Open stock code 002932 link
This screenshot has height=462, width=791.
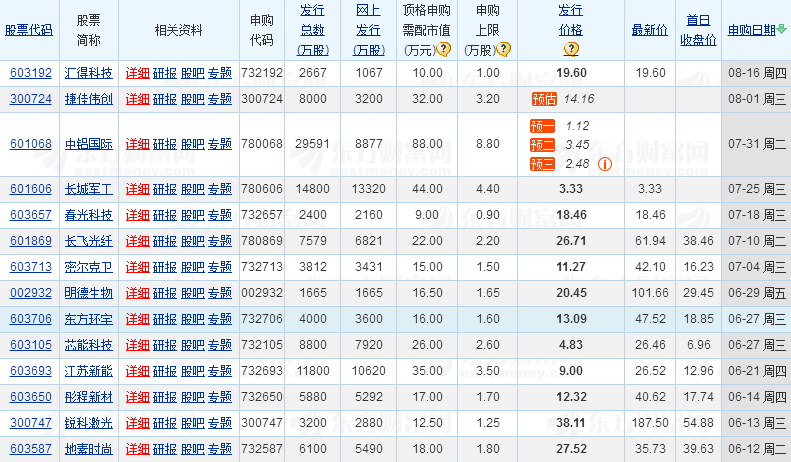pyautogui.click(x=31, y=293)
